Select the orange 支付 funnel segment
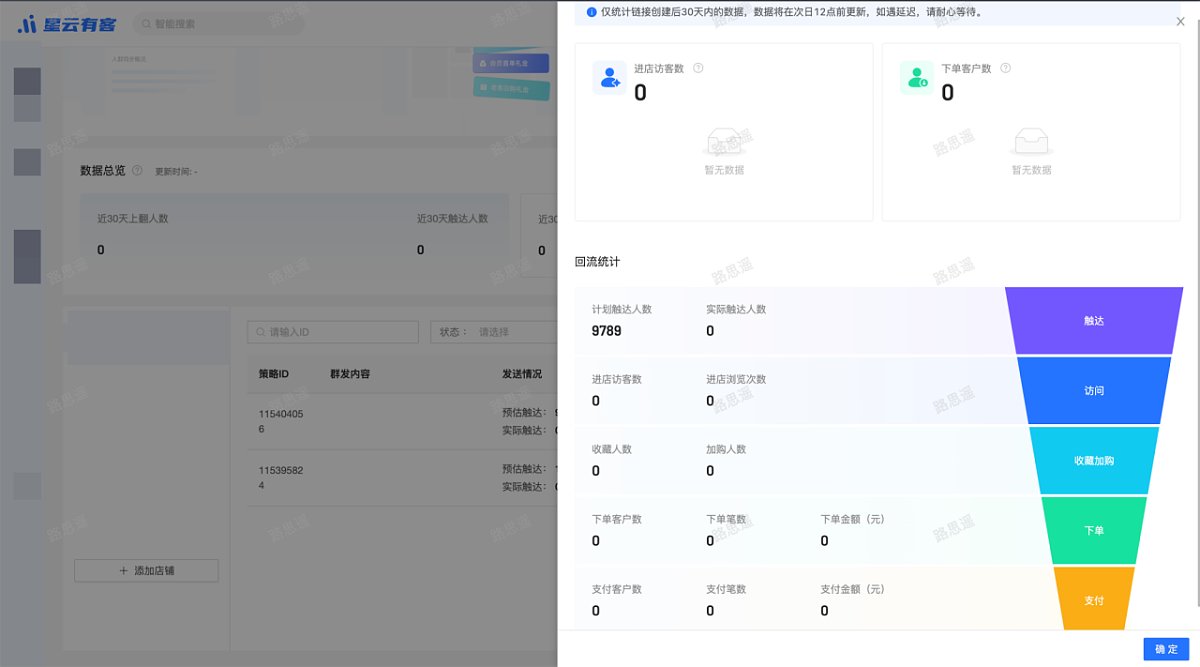 1094,600
